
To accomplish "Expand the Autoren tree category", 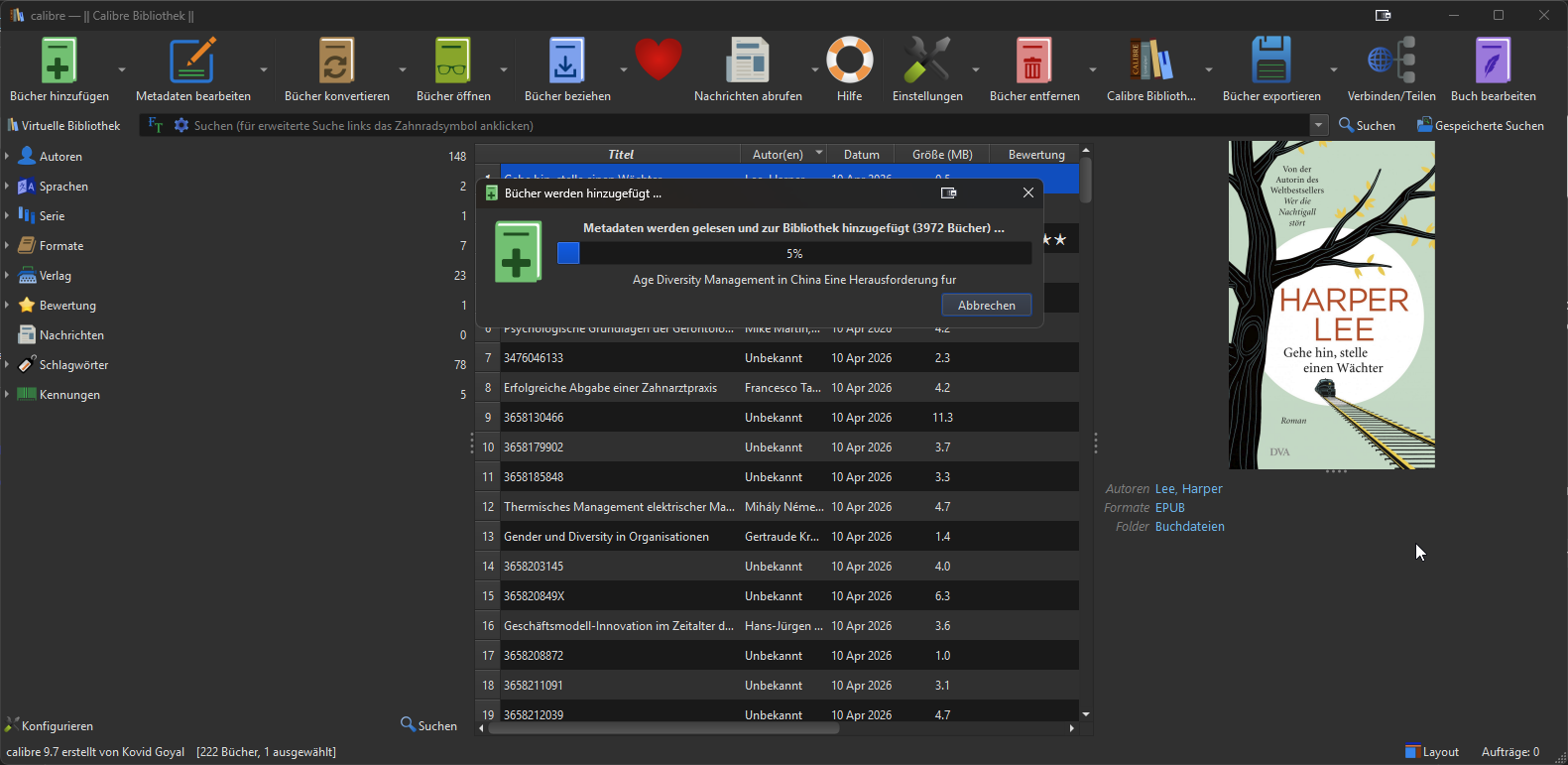I will 7,157.
